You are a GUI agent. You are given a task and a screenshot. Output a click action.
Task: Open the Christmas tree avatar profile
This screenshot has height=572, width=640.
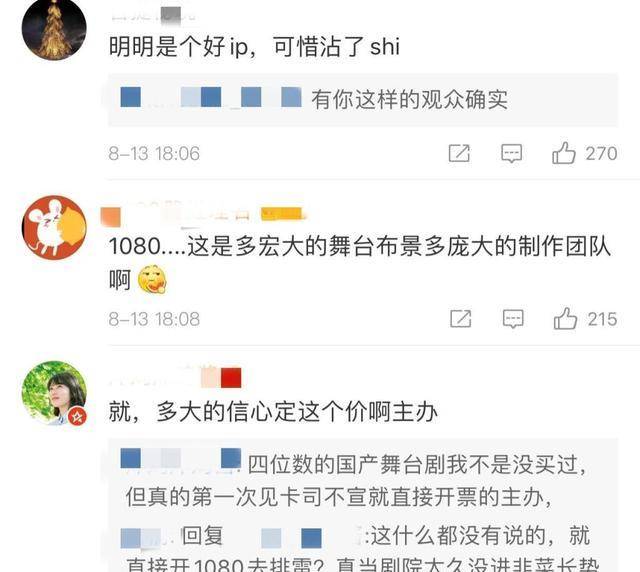pos(54,29)
